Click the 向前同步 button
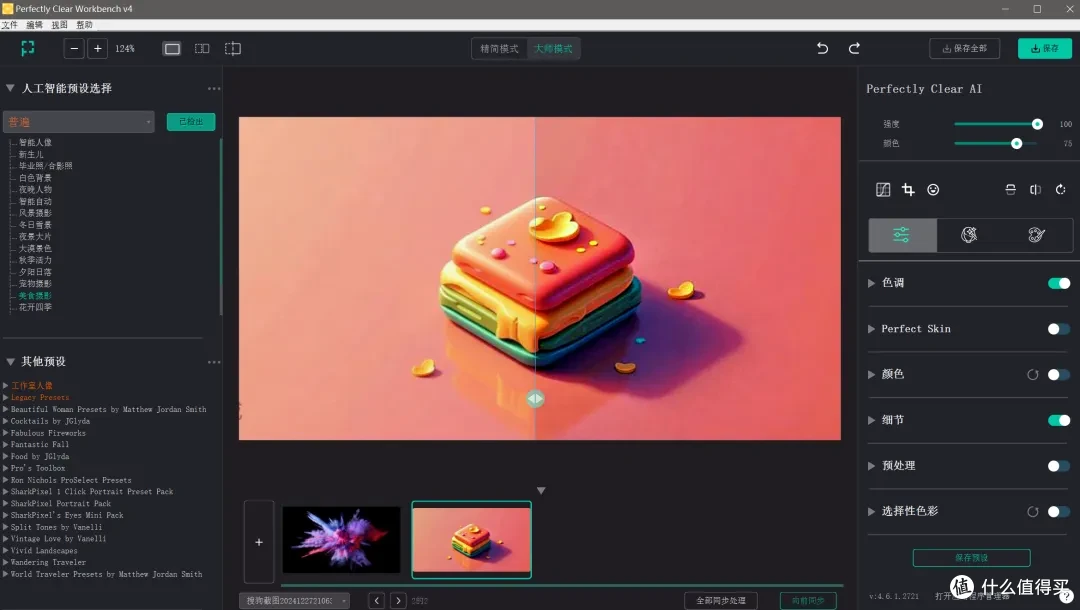Image resolution: width=1080 pixels, height=610 pixels. coord(808,600)
